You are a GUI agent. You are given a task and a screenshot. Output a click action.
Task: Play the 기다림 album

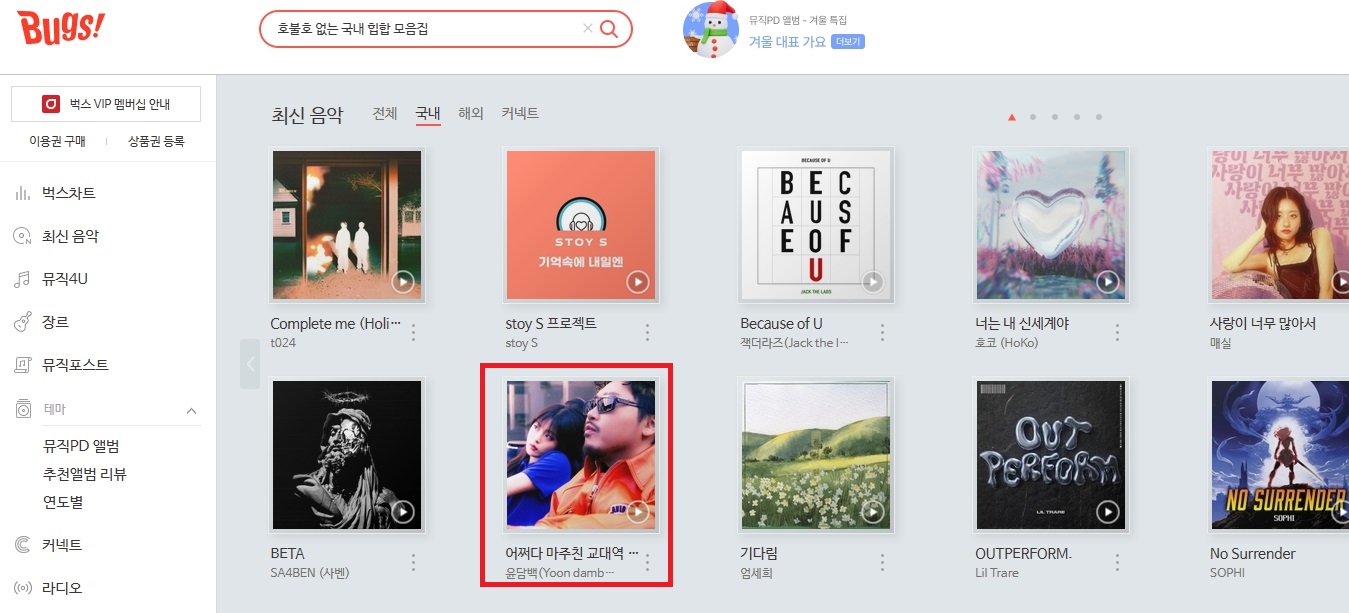tap(873, 512)
